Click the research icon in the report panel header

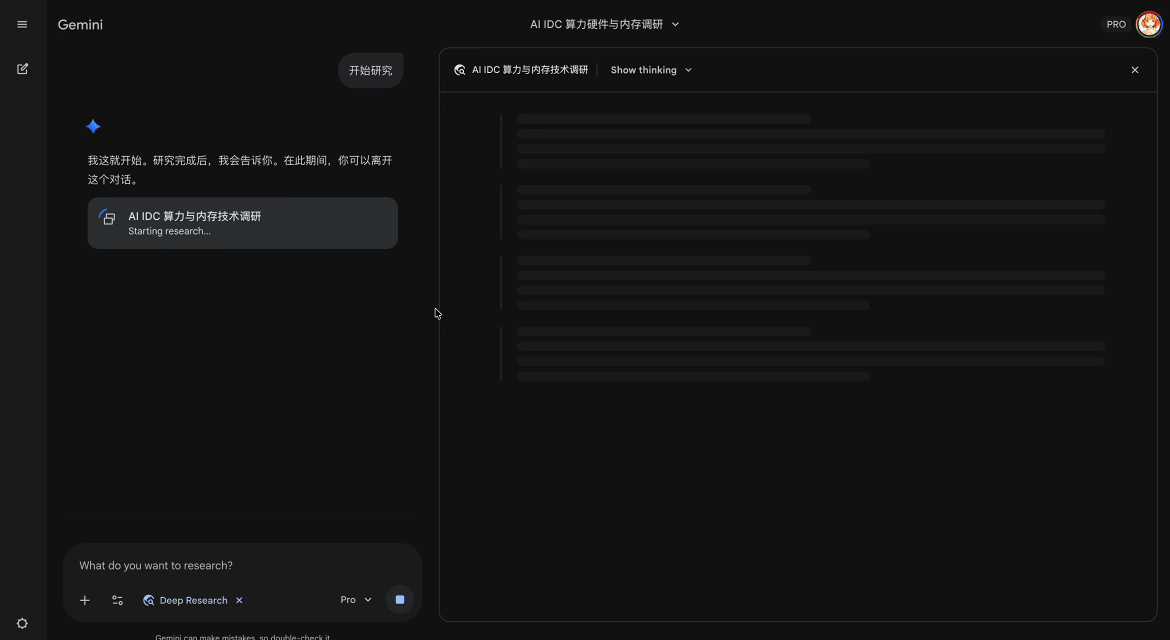[x=460, y=70]
